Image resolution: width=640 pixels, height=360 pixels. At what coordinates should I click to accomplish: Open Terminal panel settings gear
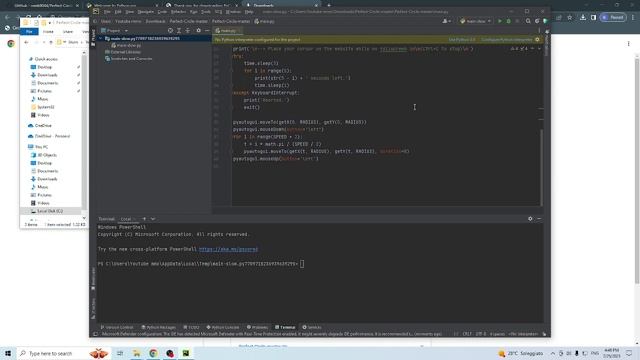tap(530, 219)
